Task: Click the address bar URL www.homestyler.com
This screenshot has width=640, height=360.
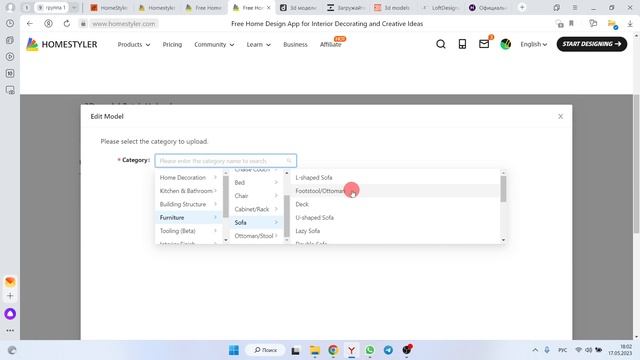Action: [124, 24]
